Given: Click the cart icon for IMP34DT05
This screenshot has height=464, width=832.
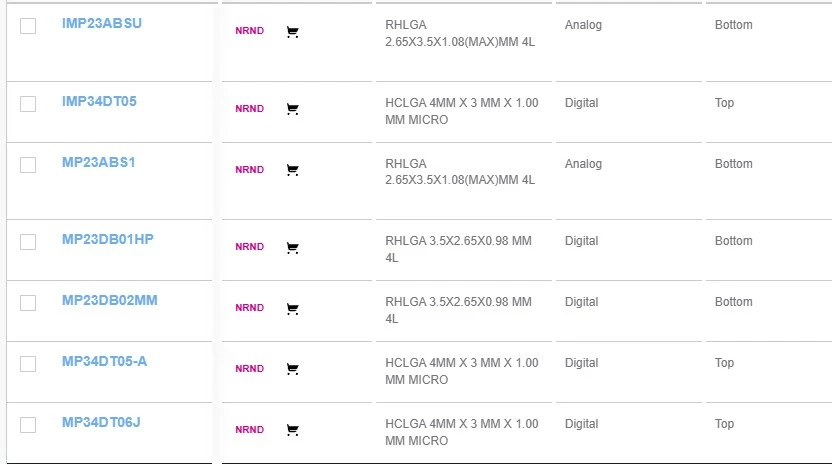Looking at the screenshot, I should tap(292, 109).
